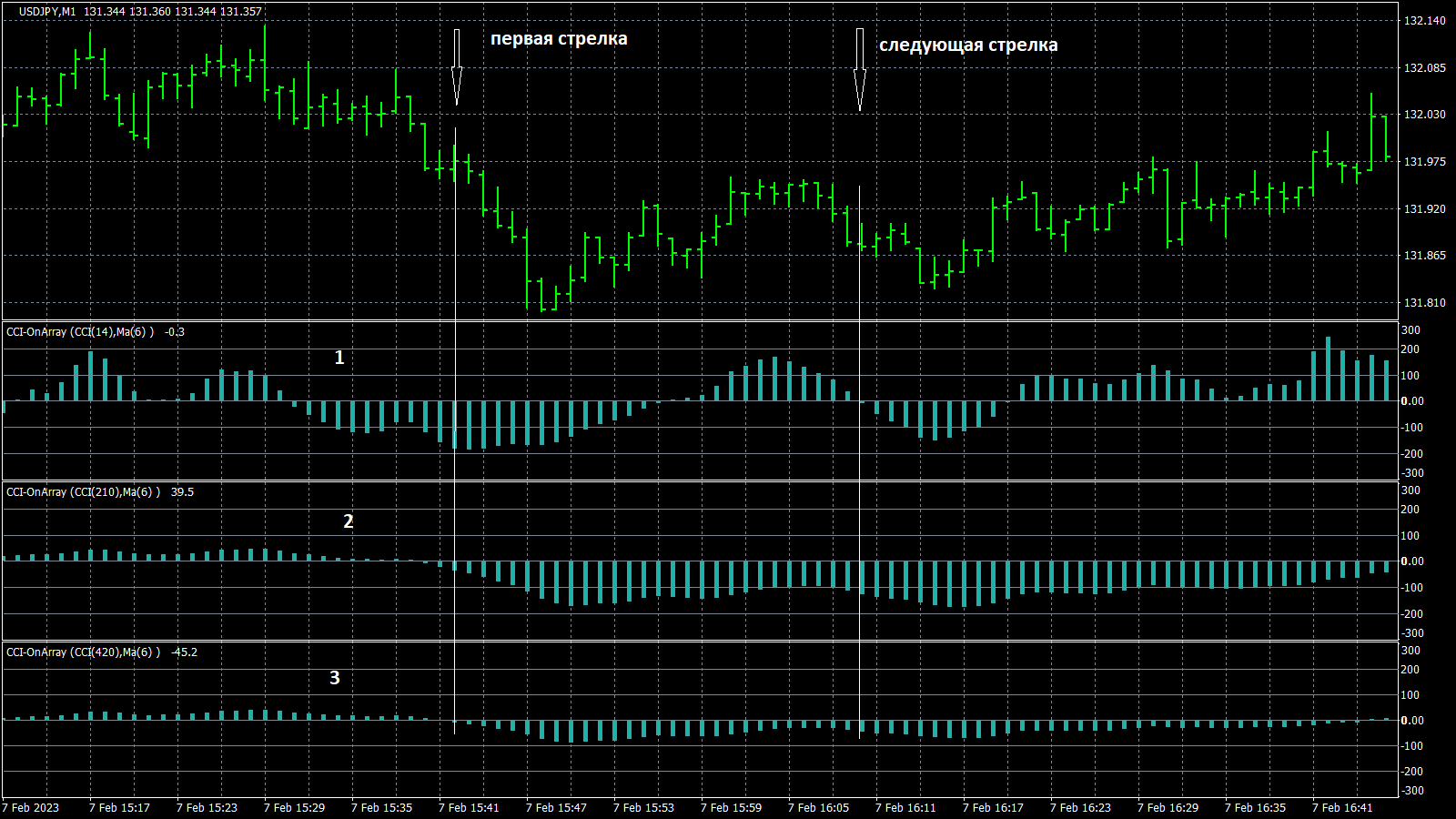Click the 132.030 price on the scale
Viewport: 1456px width, 819px height.
pos(1425,115)
